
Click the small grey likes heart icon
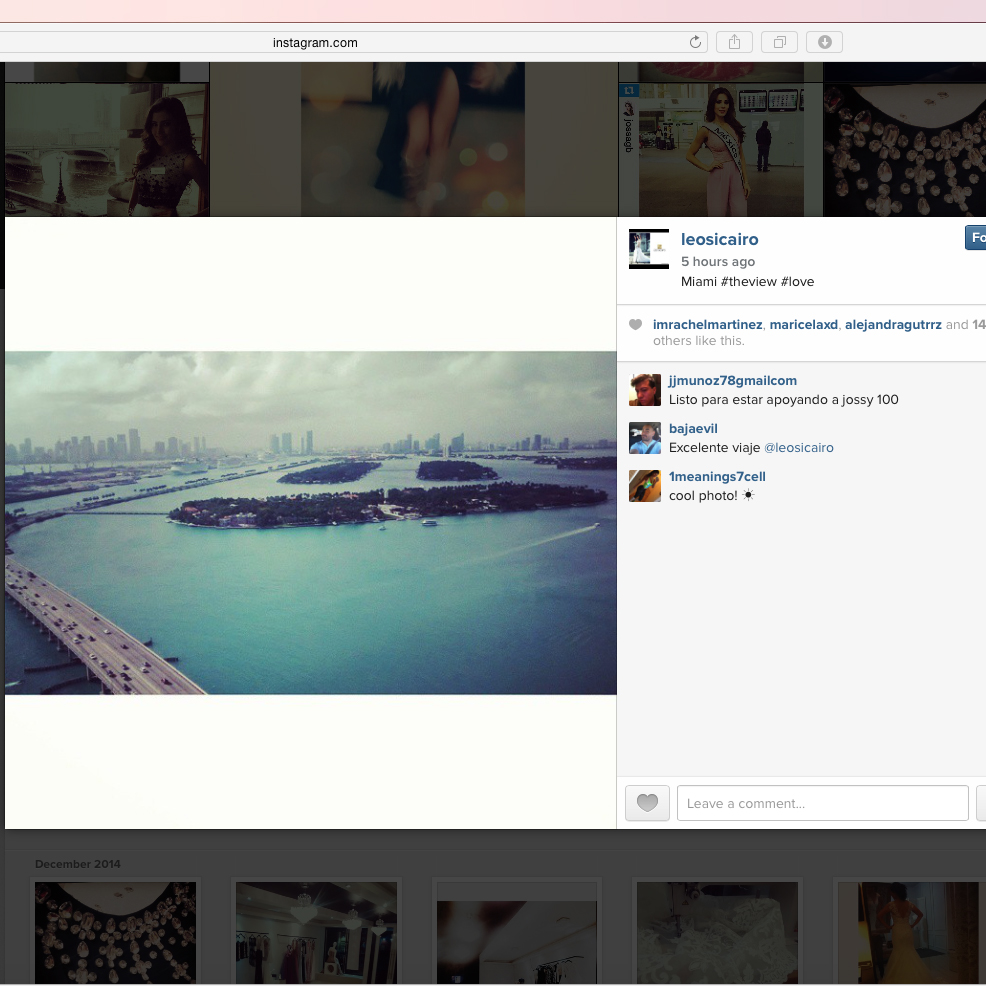[636, 324]
